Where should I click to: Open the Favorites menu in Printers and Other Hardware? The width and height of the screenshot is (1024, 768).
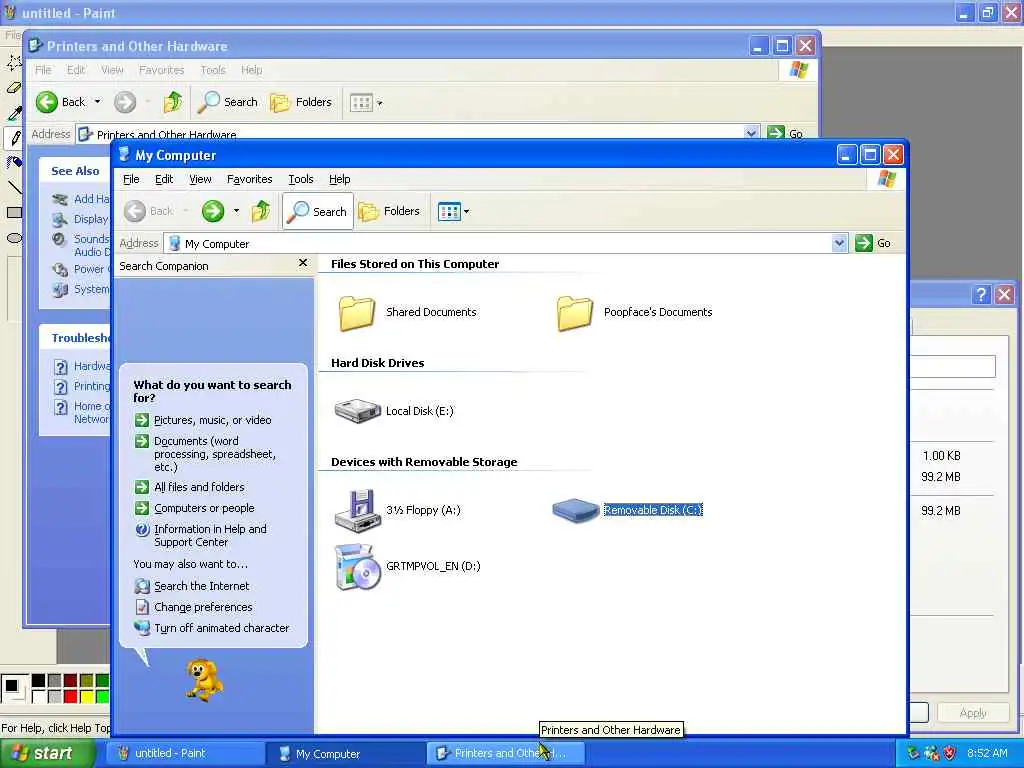[x=161, y=70]
